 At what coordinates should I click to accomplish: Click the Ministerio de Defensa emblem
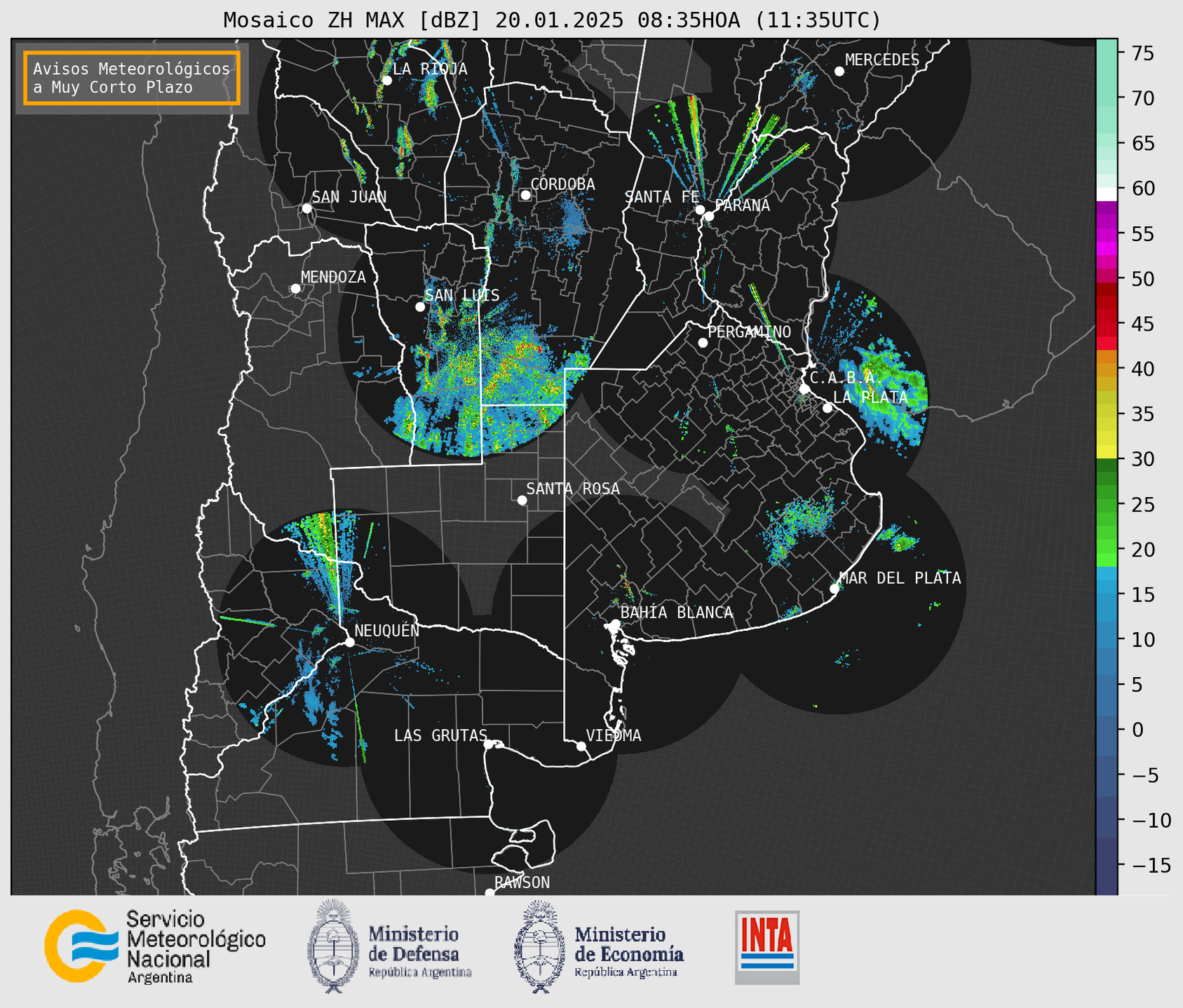tap(333, 946)
